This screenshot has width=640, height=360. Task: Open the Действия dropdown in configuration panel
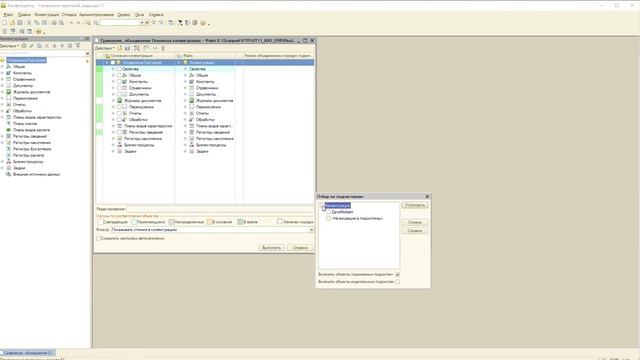click(x=9, y=46)
